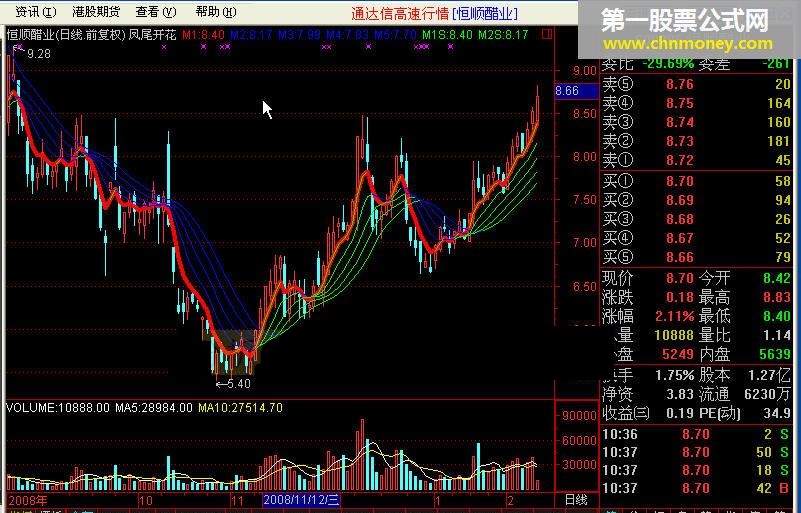
Task: Click the 2008年 label on time axis
Action: pyautogui.click(x=28, y=500)
